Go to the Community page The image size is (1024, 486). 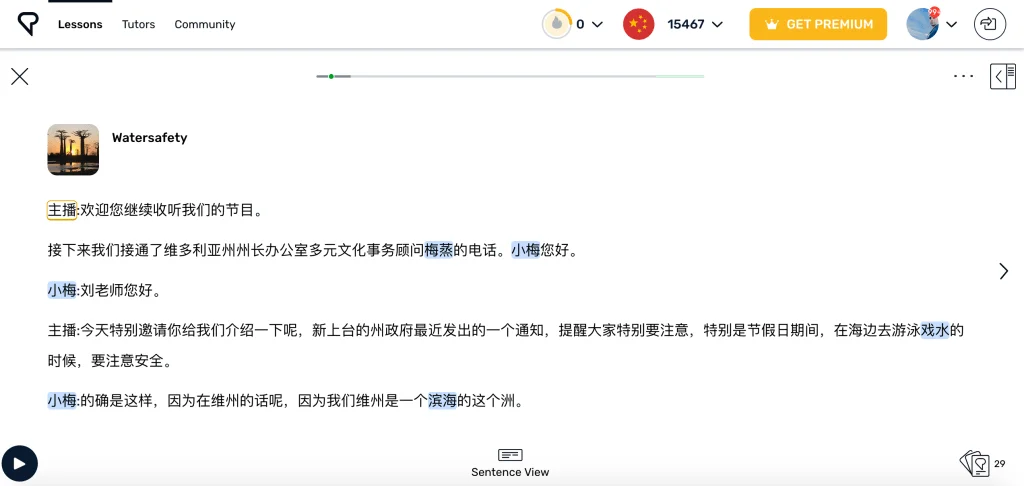[205, 24]
